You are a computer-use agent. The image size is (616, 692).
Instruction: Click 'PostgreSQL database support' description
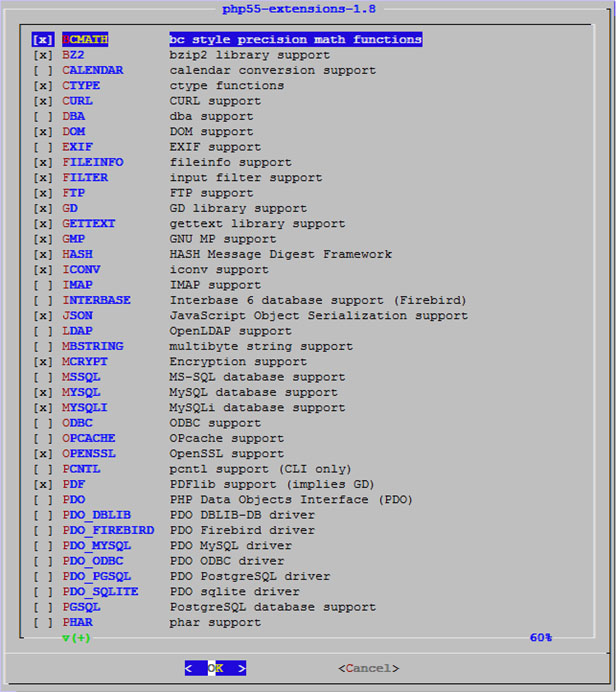point(273,607)
